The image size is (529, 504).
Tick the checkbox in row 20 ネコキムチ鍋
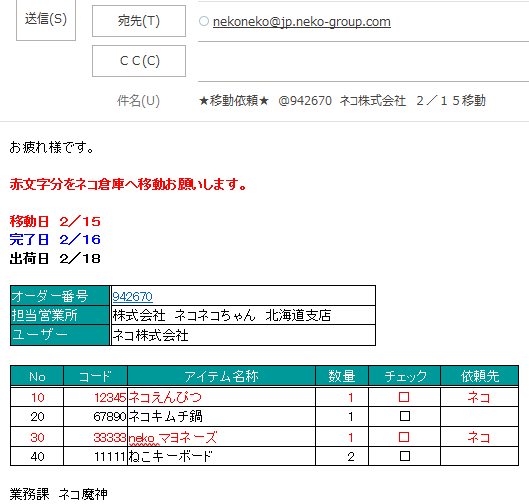point(405,416)
